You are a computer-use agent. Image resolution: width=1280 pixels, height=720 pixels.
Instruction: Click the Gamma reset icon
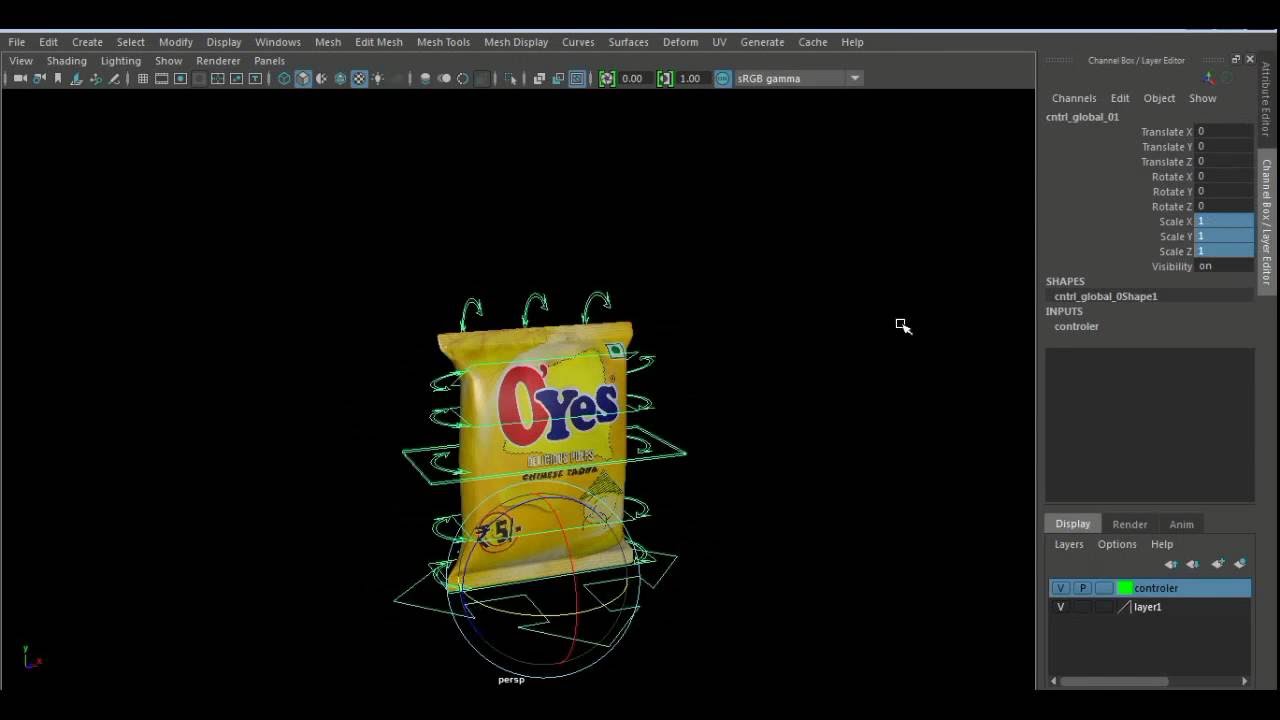point(665,78)
